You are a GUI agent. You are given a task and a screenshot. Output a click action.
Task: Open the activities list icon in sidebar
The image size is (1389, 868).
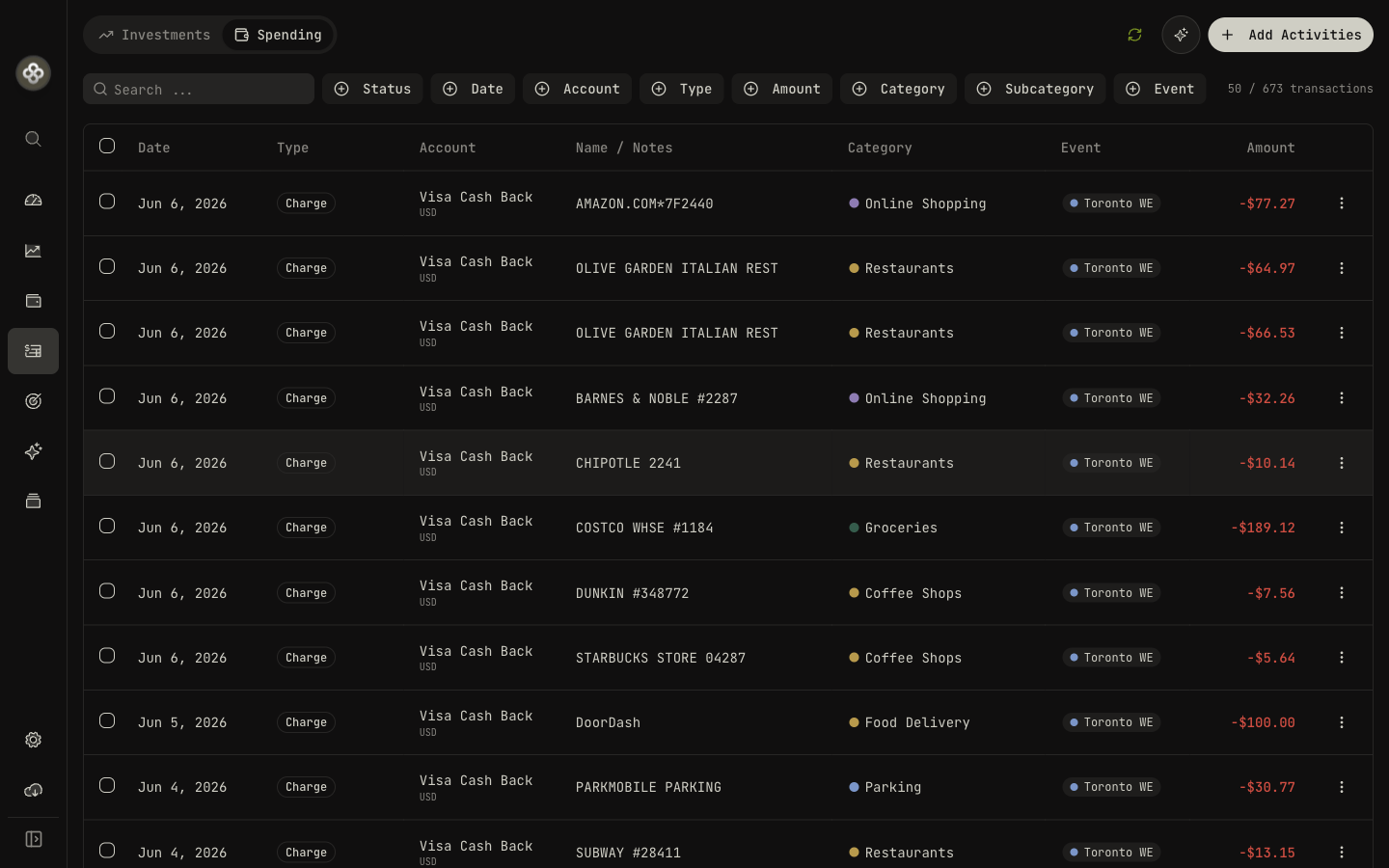pyautogui.click(x=34, y=351)
